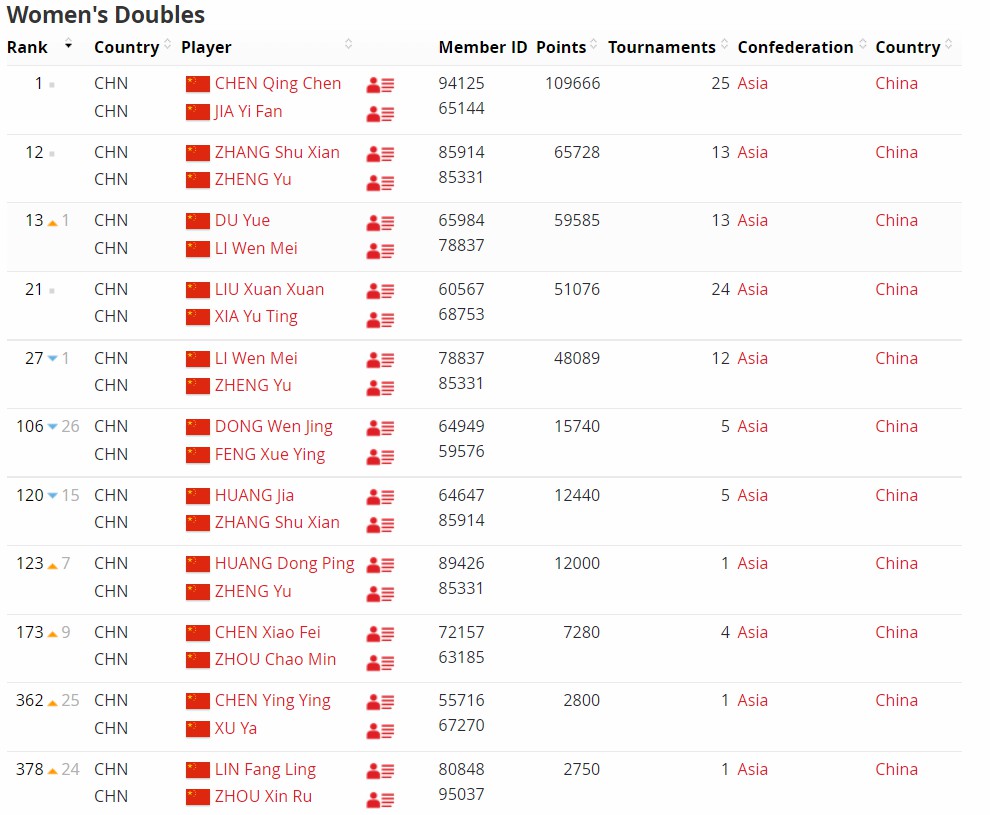Select member ID 94125
Image resolution: width=990 pixels, height=815 pixels.
(x=462, y=83)
